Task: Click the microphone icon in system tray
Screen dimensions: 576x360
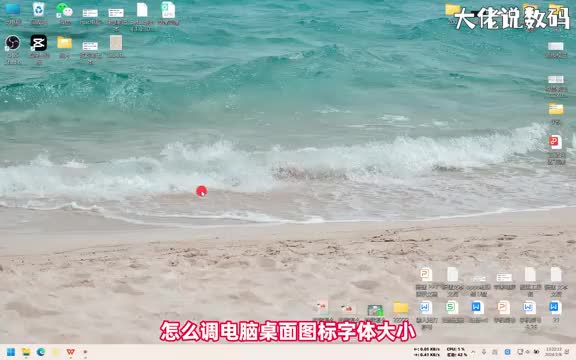Action: 484,352
